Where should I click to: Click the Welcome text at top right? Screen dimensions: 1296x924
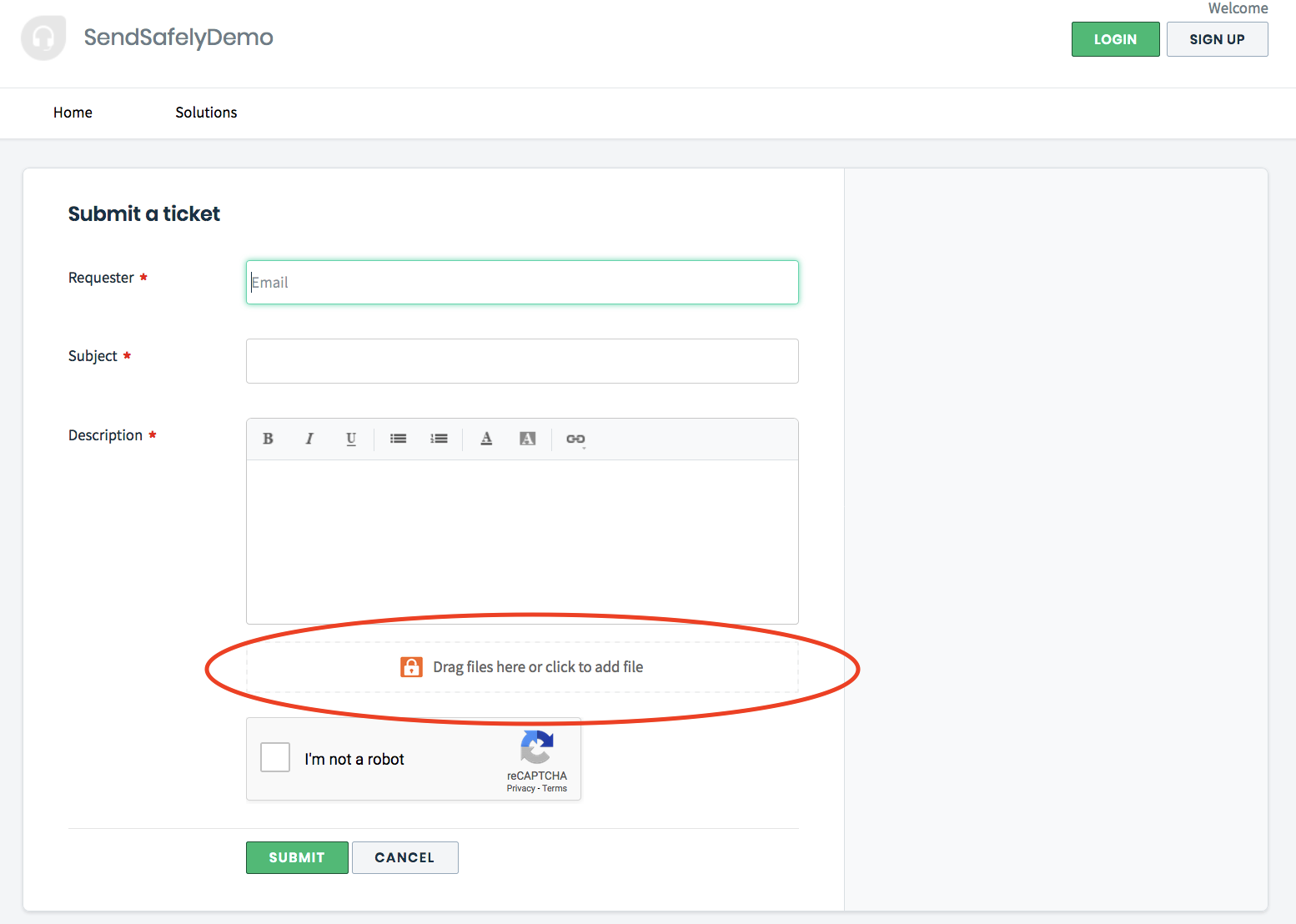pos(1238,8)
